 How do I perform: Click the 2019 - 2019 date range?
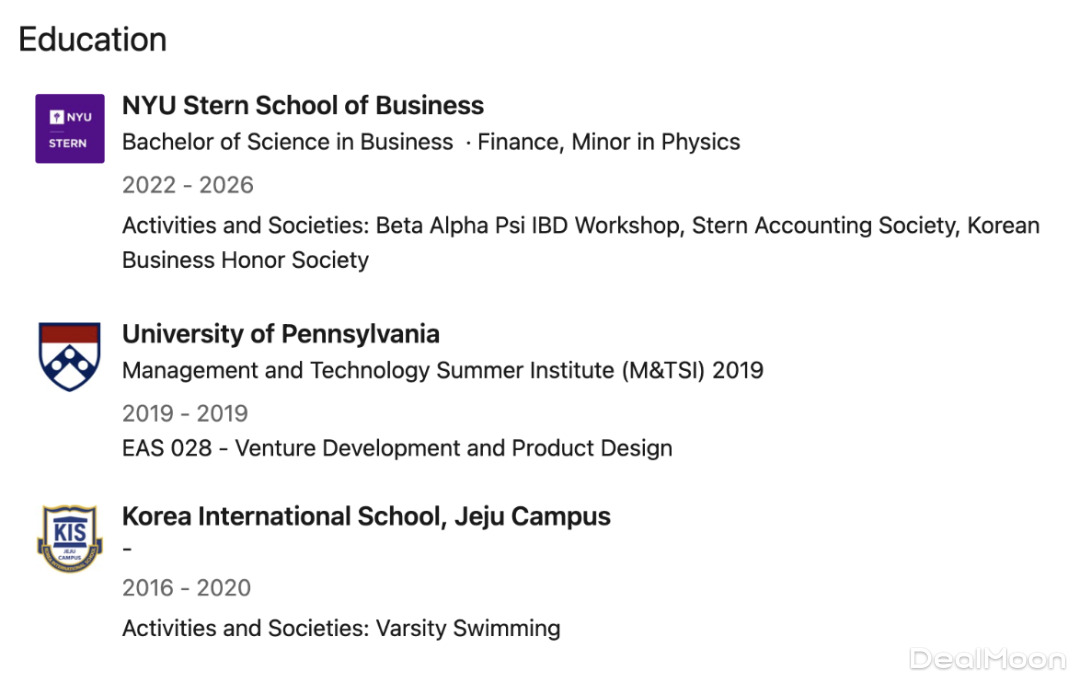(185, 413)
